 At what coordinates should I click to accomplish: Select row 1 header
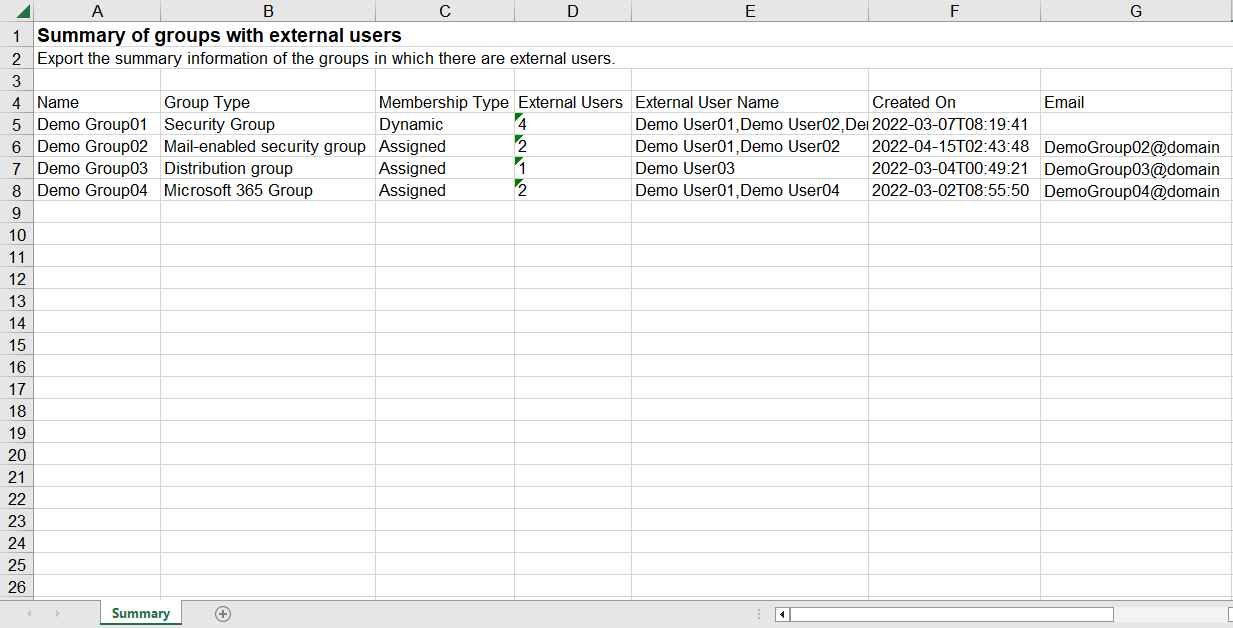pos(15,35)
